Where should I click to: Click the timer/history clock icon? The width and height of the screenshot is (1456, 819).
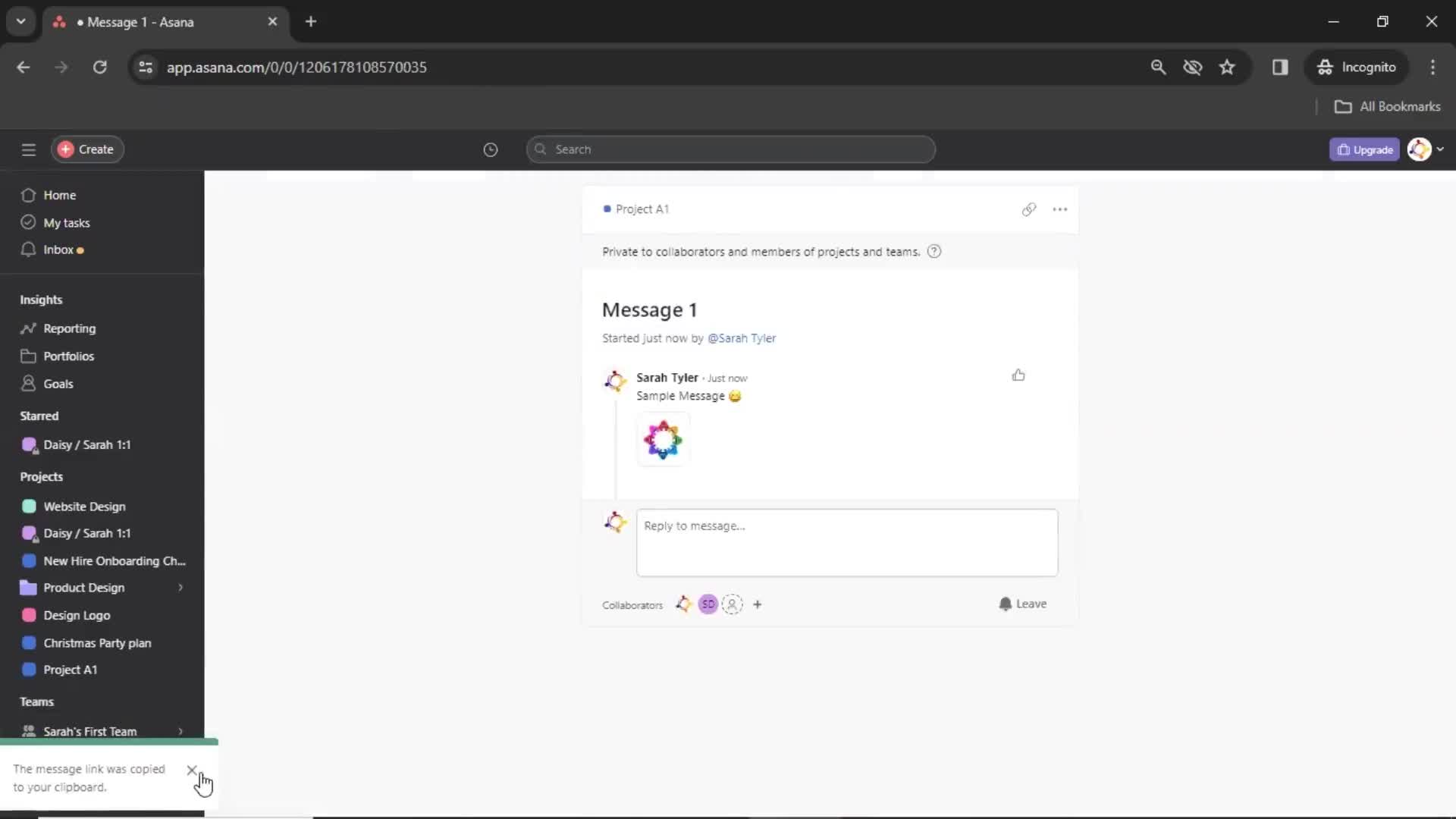coord(489,149)
